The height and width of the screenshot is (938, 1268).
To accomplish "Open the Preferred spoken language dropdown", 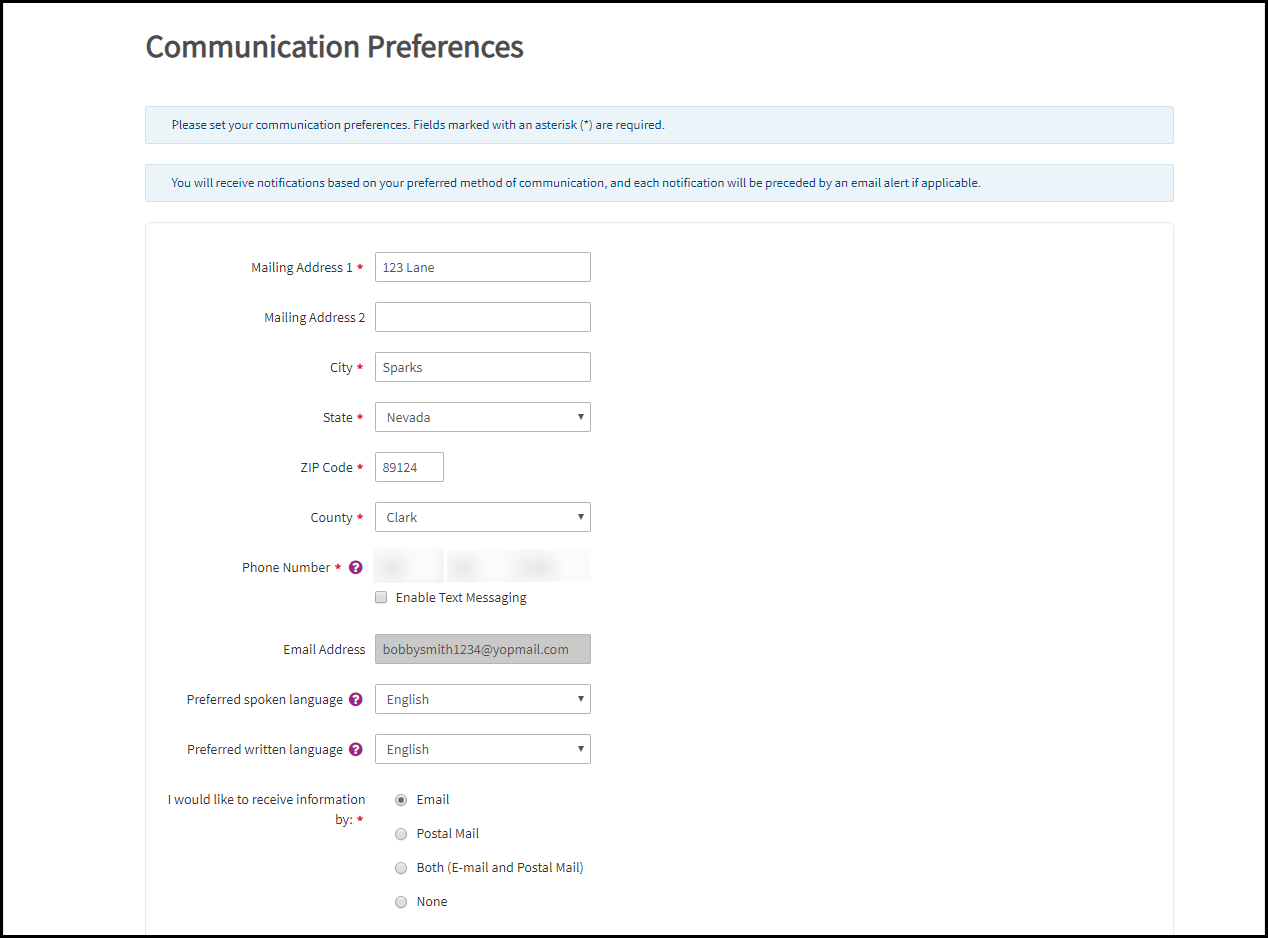I will pos(483,699).
